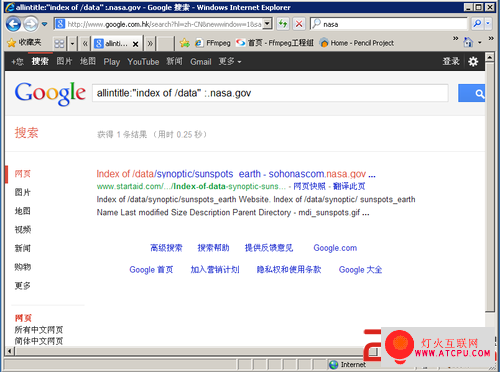Open Play in the Google top bar
Viewport: 500px width, 372px height.
coord(112,62)
